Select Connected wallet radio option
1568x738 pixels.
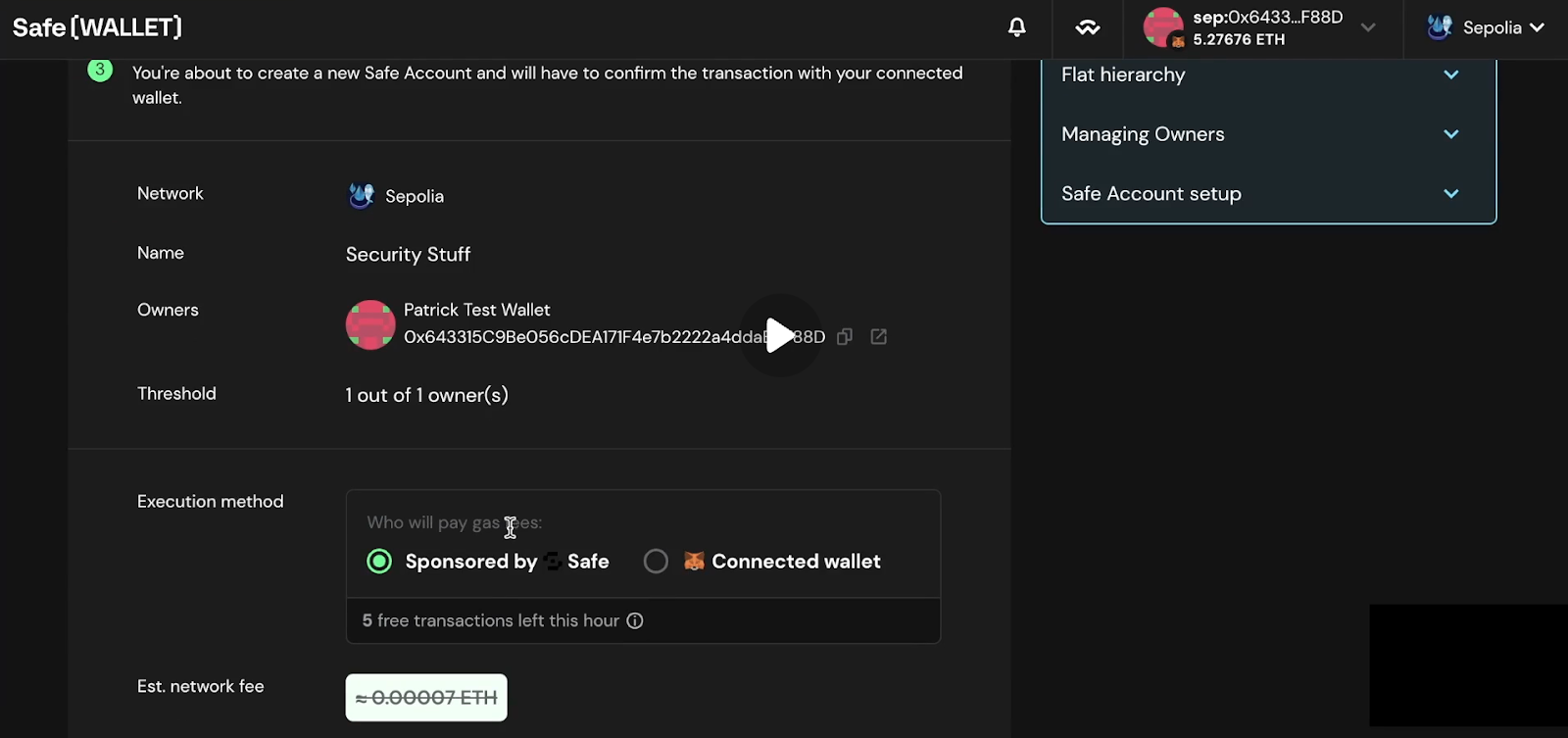pos(656,562)
